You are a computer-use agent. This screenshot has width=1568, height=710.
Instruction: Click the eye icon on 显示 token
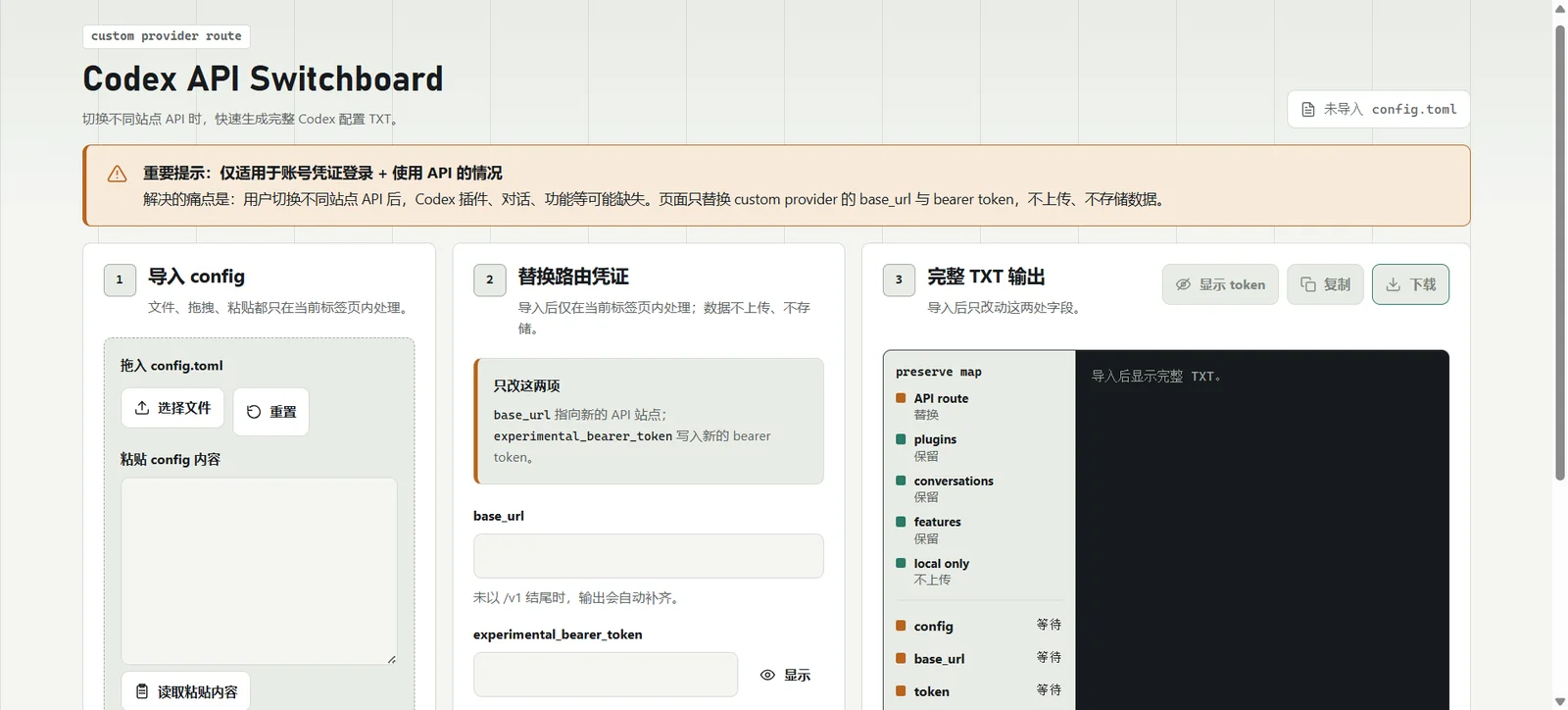point(1183,284)
